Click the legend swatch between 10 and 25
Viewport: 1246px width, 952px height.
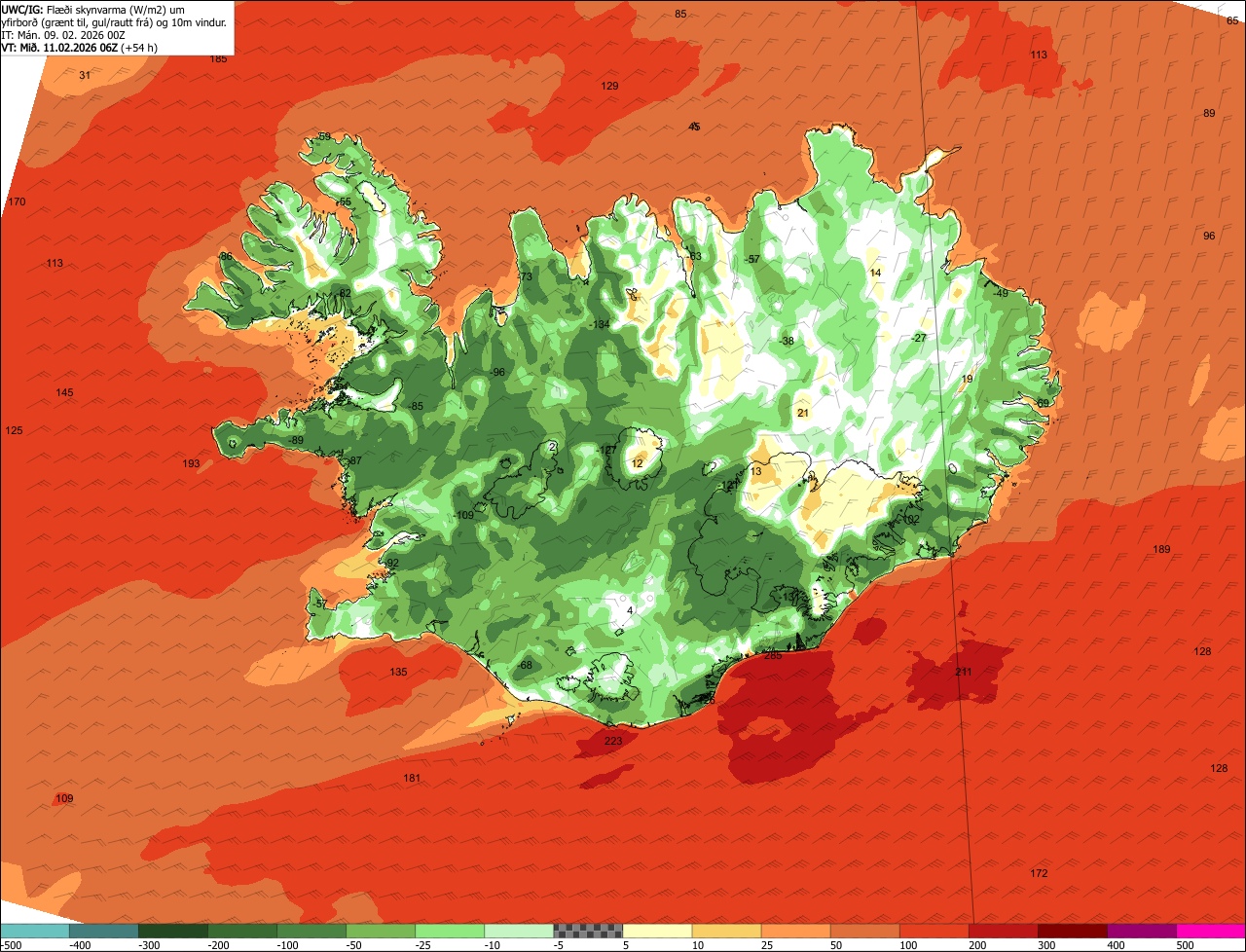[726, 932]
